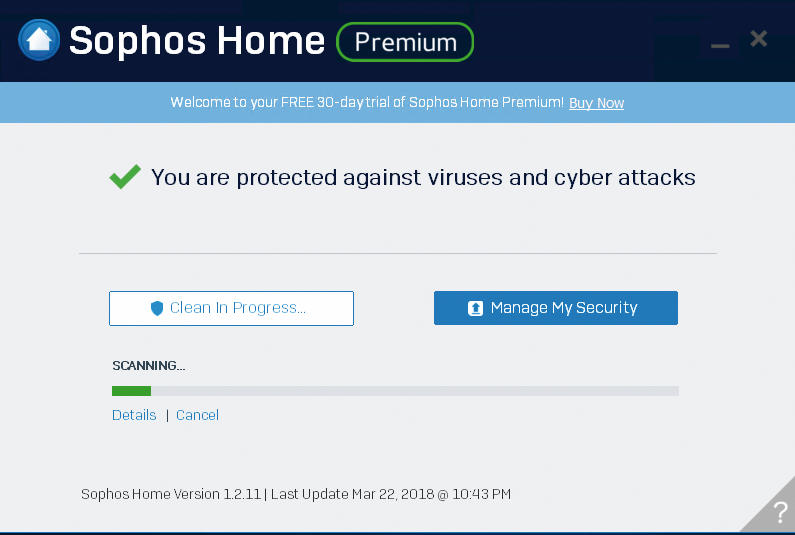
Task: Close the Sophos Home window
Action: point(758,39)
